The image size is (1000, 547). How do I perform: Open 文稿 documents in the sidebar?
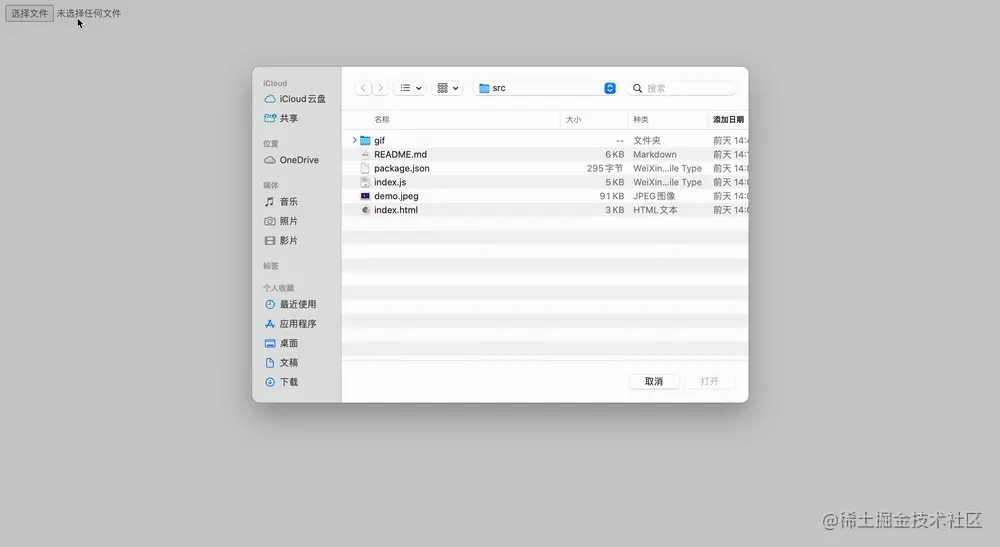(281, 363)
